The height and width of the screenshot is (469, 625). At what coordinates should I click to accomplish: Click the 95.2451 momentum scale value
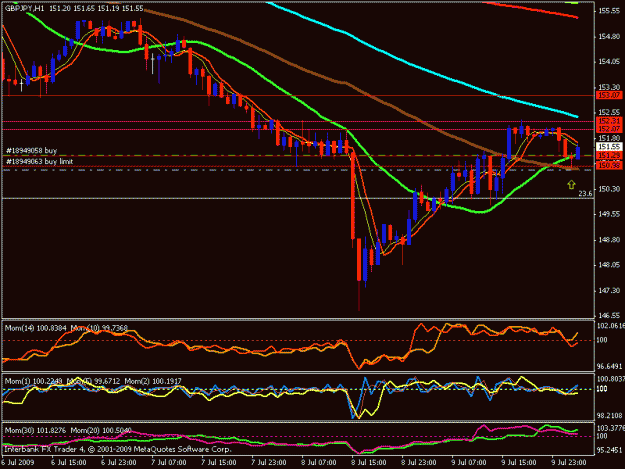(610, 449)
